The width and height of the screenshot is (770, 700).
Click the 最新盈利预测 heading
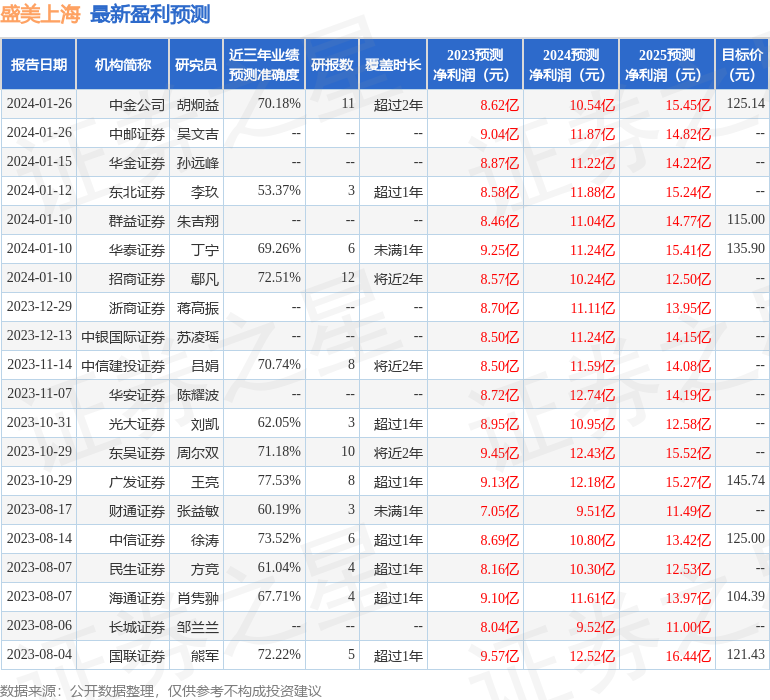(x=150, y=14)
